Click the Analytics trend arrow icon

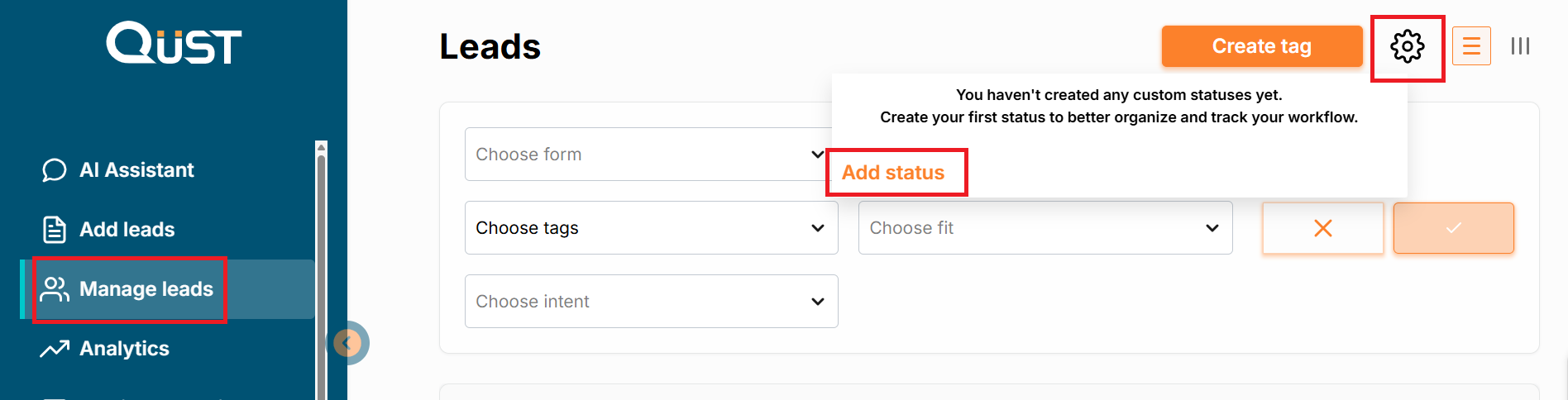pos(55,349)
